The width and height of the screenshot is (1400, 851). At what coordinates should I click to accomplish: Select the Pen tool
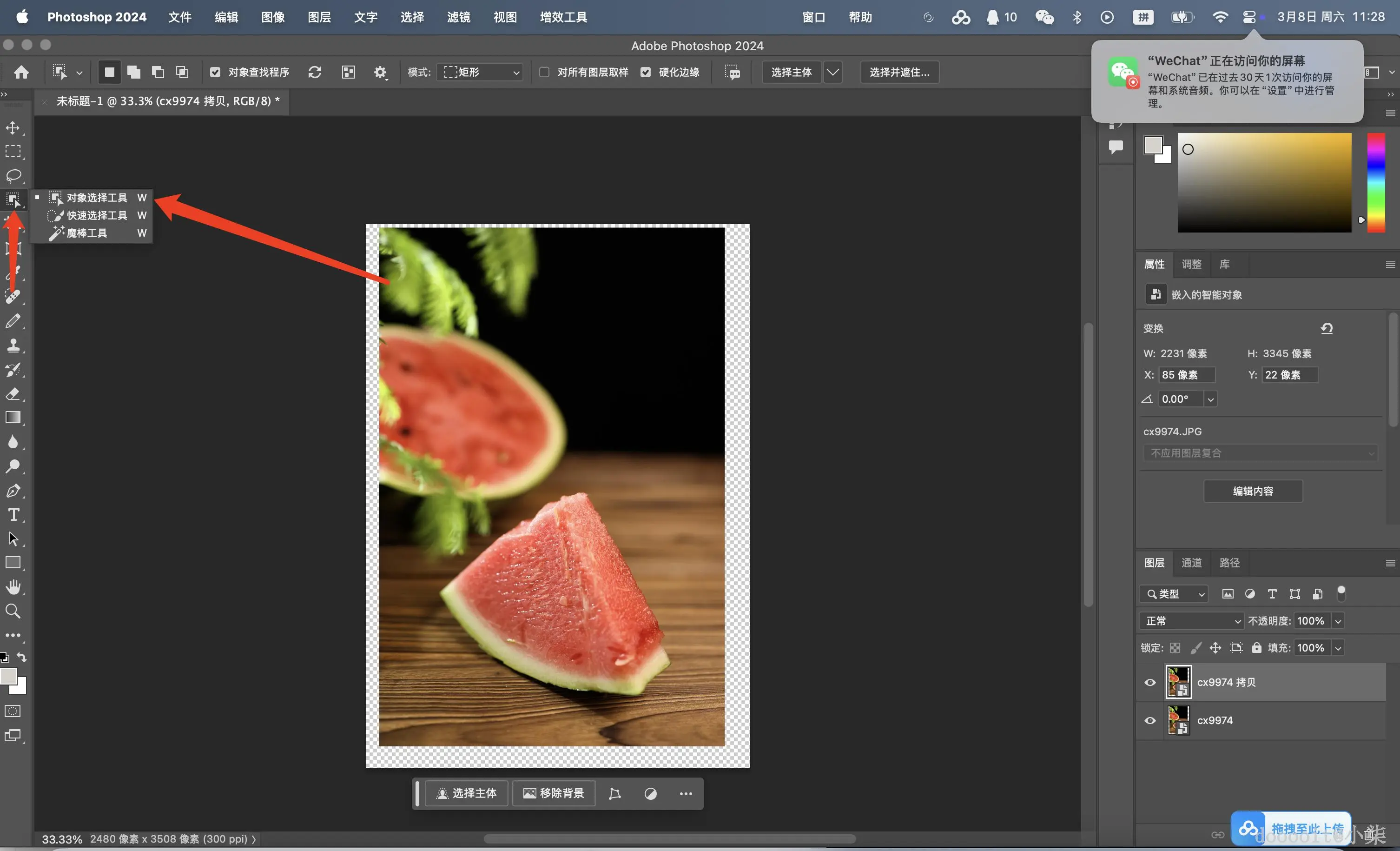tap(13, 491)
